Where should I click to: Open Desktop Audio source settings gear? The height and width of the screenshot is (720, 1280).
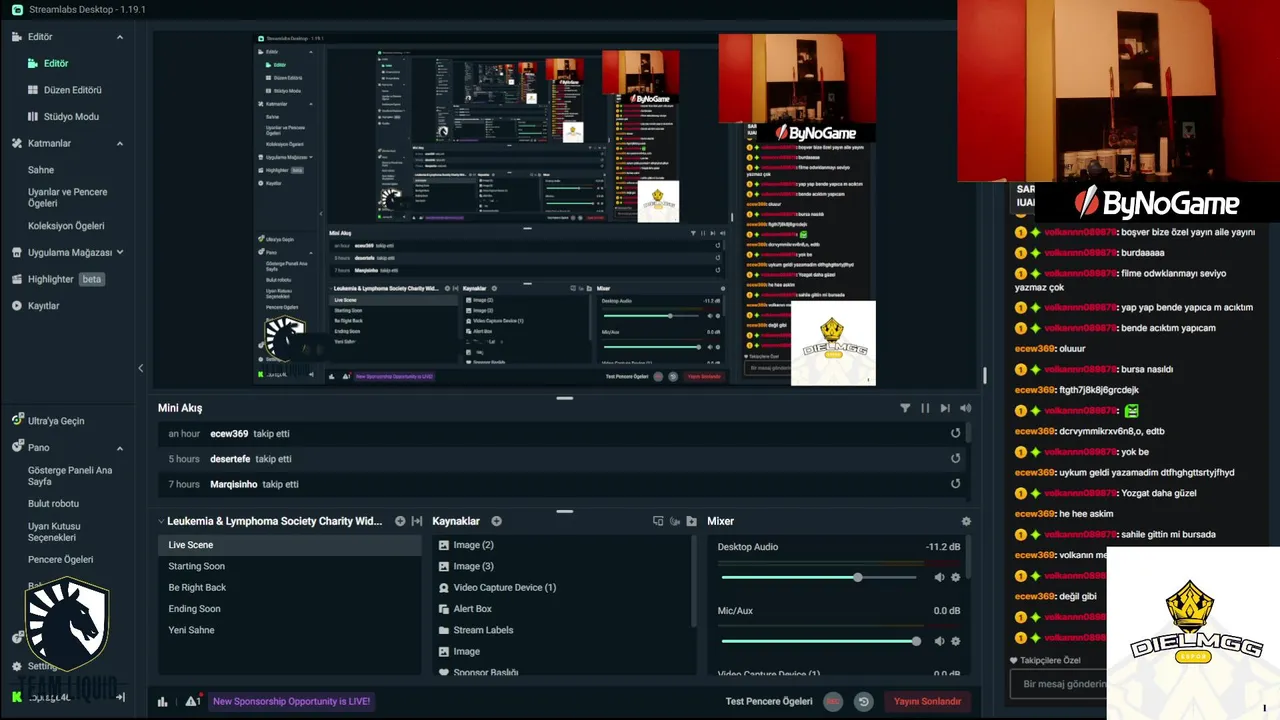coord(955,577)
